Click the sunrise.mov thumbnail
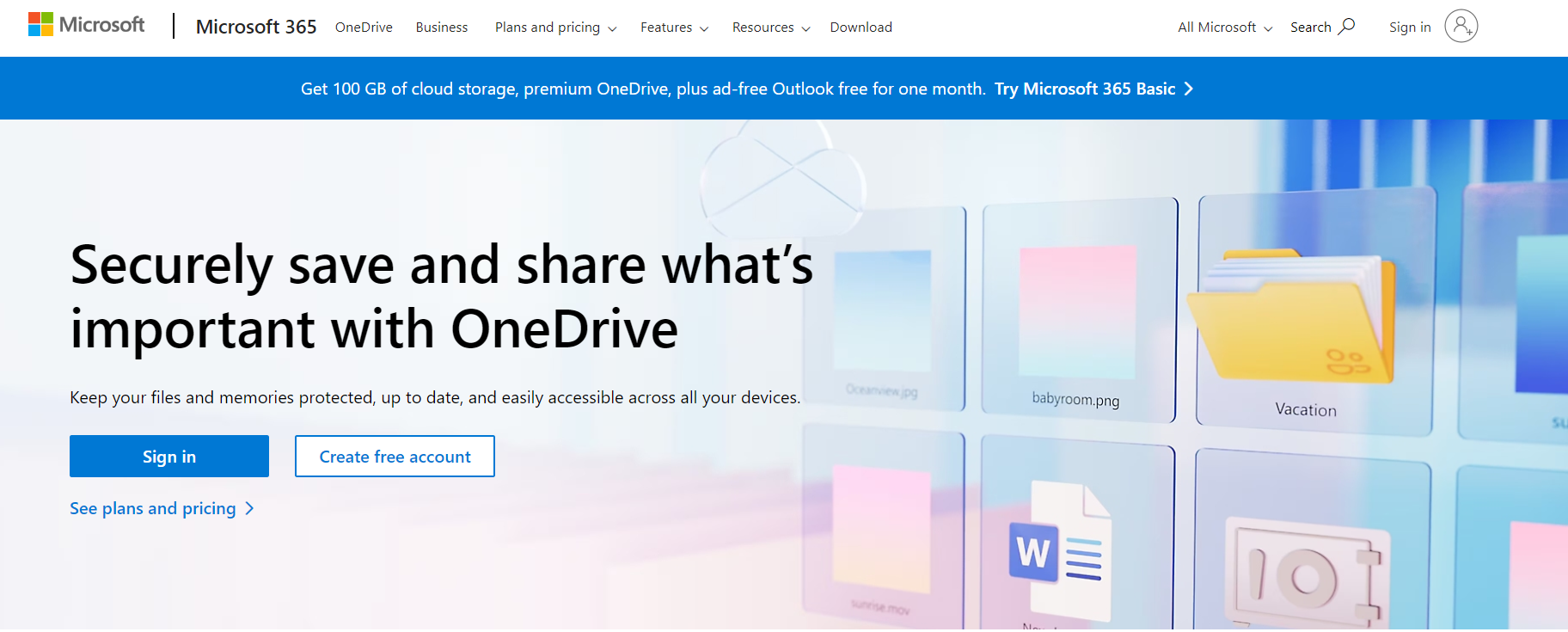 881,529
